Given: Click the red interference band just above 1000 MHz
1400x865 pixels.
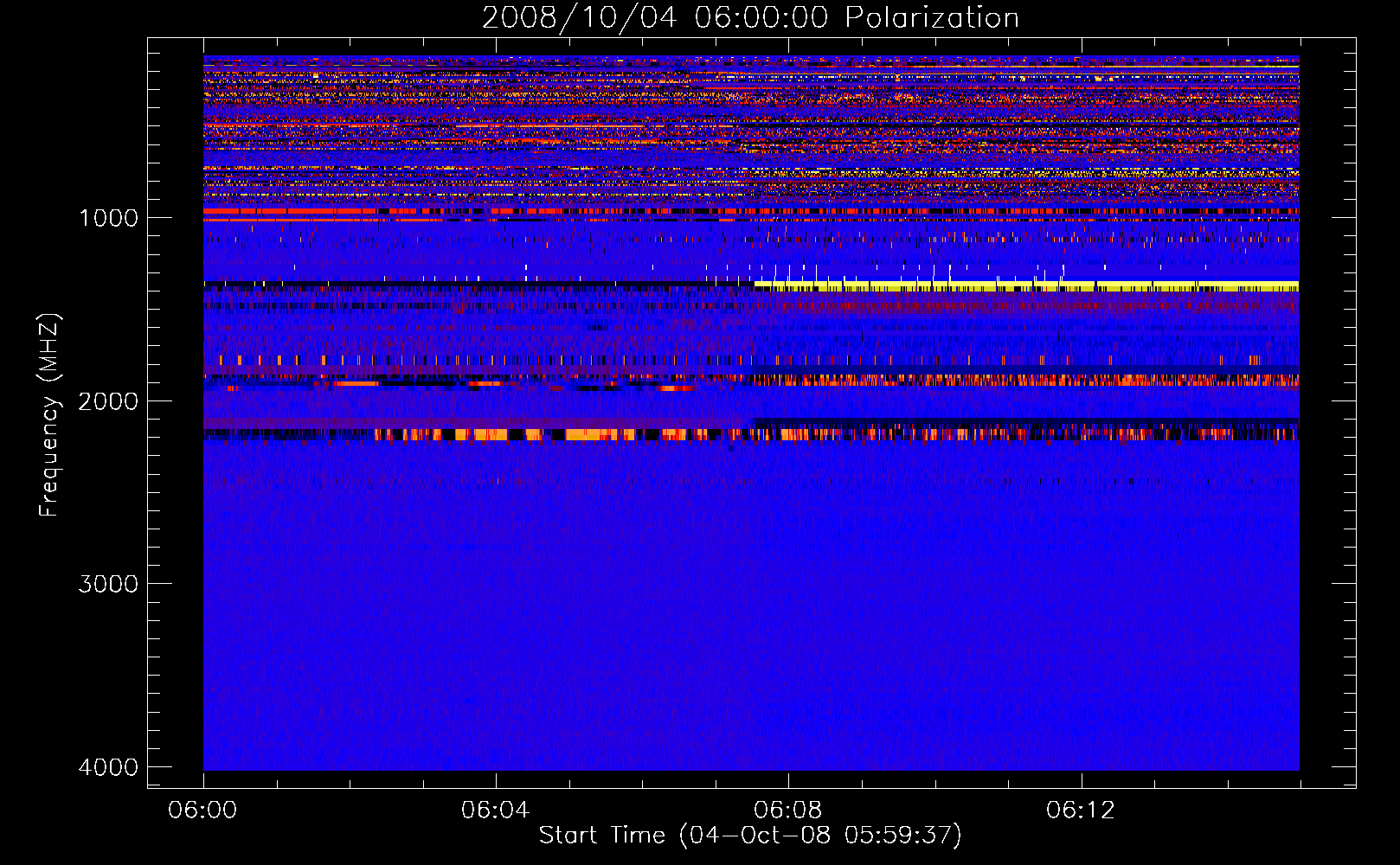Looking at the screenshot, I should pos(751,210).
